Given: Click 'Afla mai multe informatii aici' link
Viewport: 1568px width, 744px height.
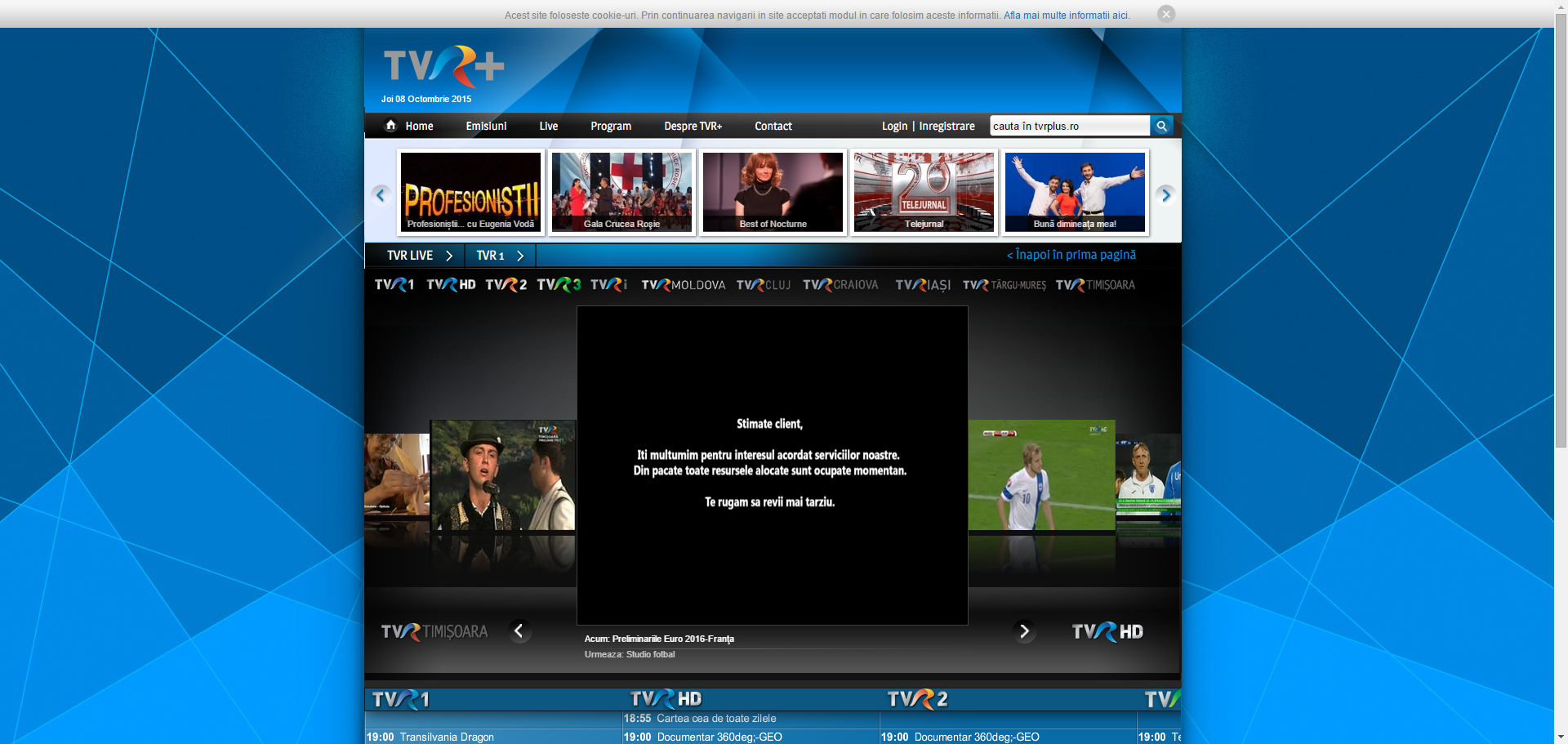Looking at the screenshot, I should 1067,15.
